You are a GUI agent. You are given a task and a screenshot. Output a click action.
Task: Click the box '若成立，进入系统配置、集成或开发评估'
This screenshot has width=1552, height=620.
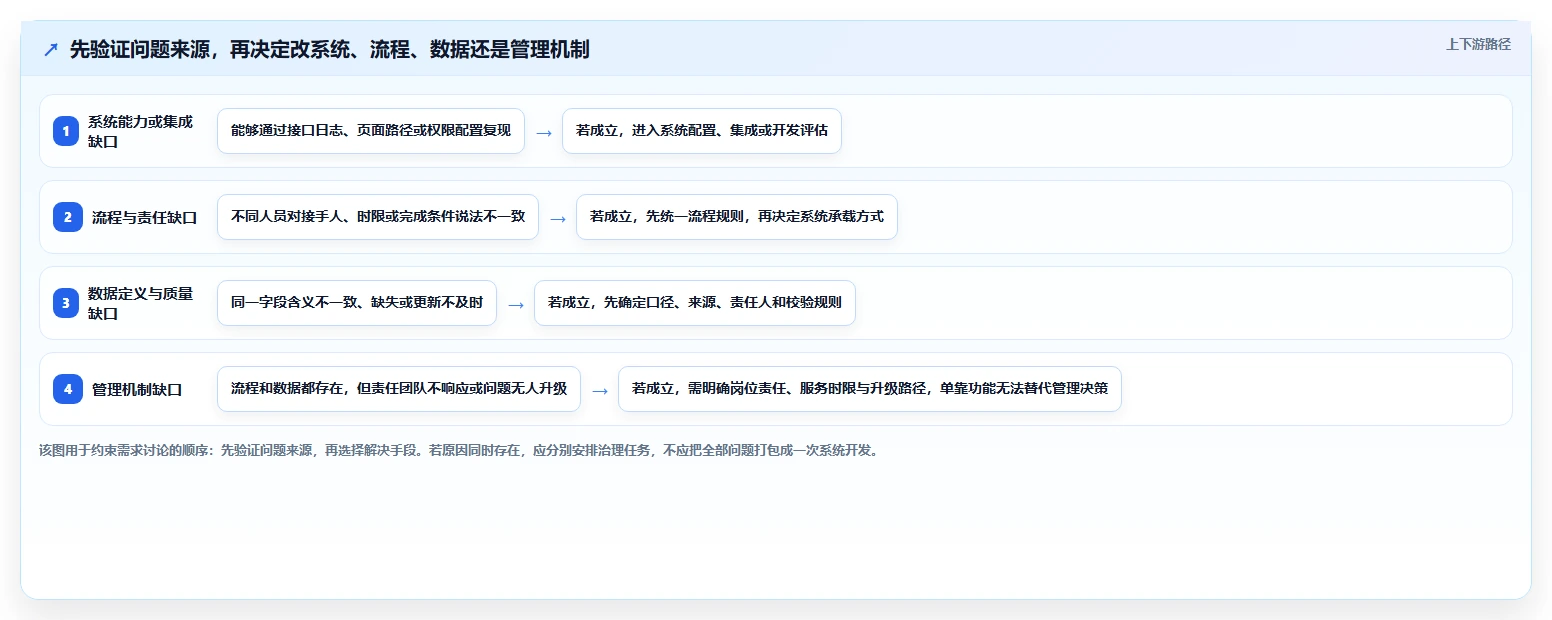(702, 131)
